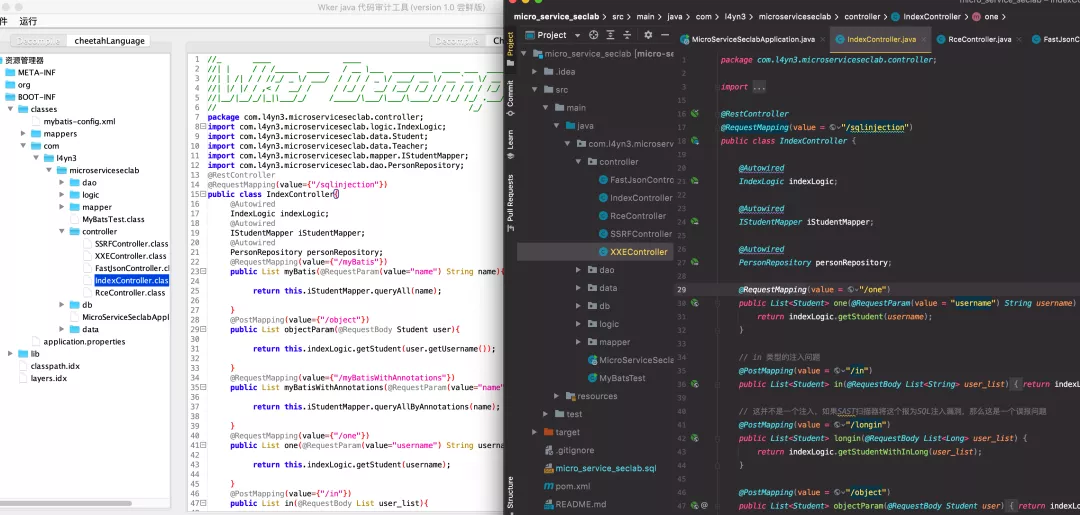The height and width of the screenshot is (515, 1080).
Task: Hide the Project panel with minus icon
Action: 665,35
